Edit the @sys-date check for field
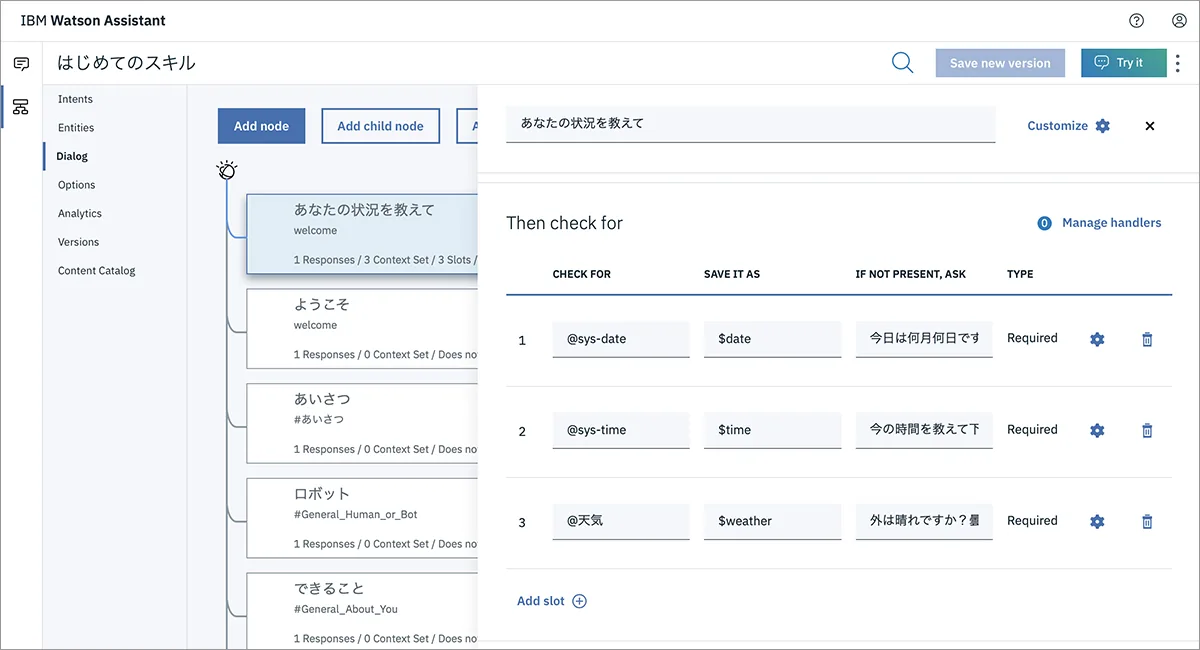 pos(621,339)
